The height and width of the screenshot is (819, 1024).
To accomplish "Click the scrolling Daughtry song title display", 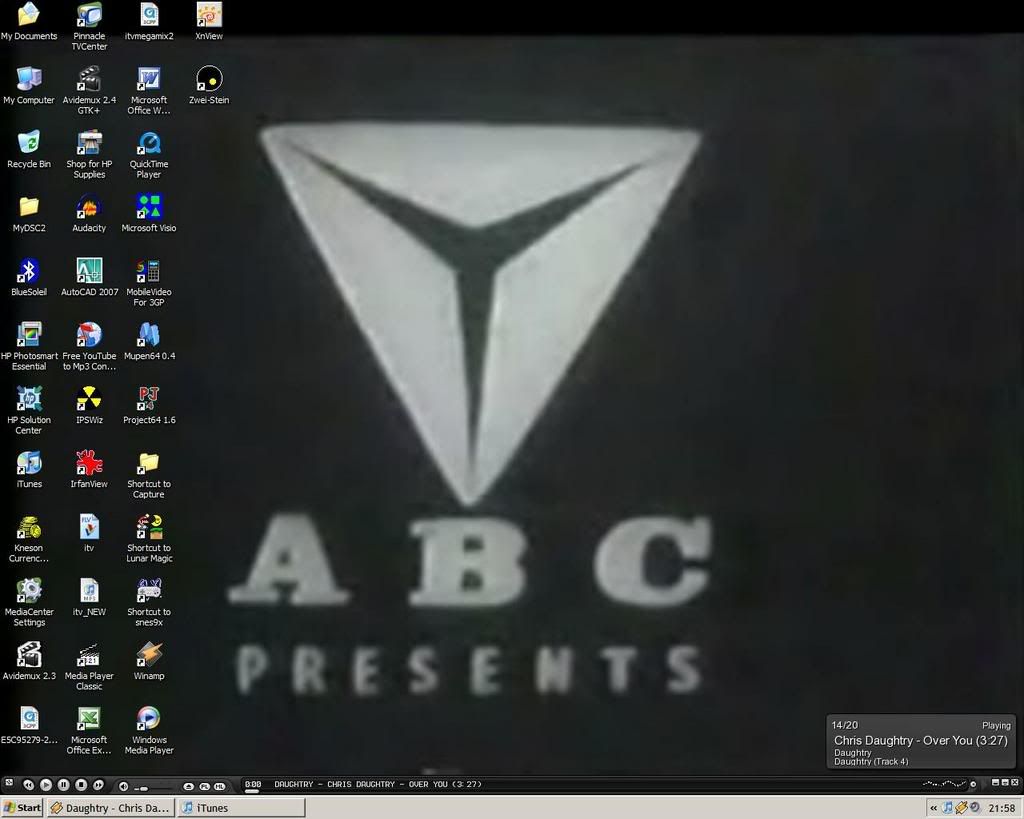I will pos(377,784).
